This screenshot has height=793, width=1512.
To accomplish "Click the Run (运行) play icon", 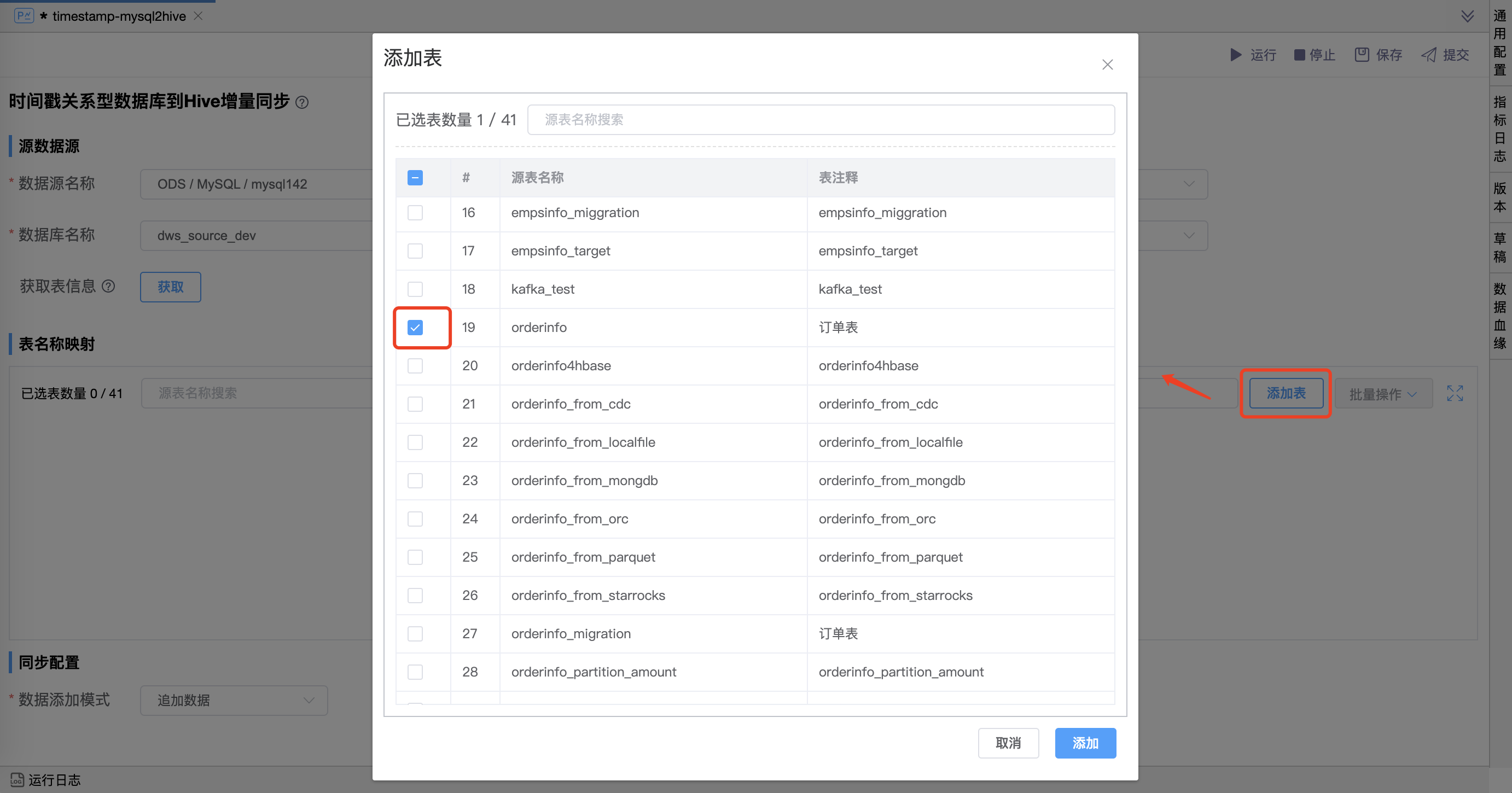I will point(1236,55).
